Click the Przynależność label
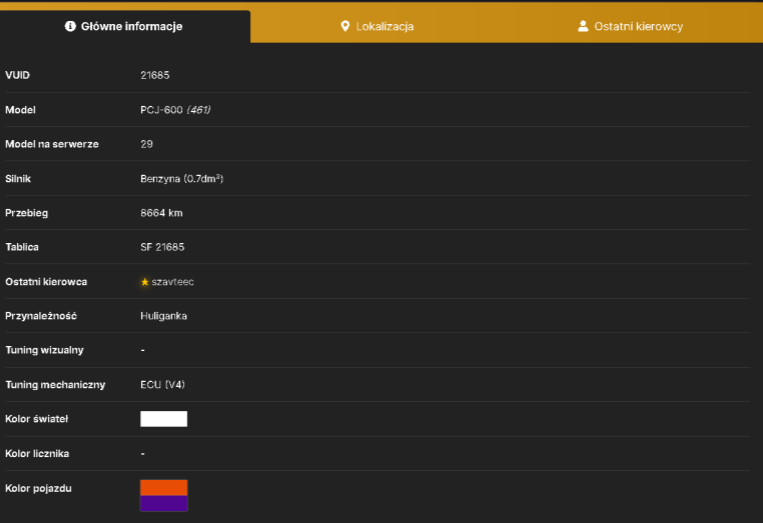This screenshot has height=523, width=763. [x=41, y=316]
